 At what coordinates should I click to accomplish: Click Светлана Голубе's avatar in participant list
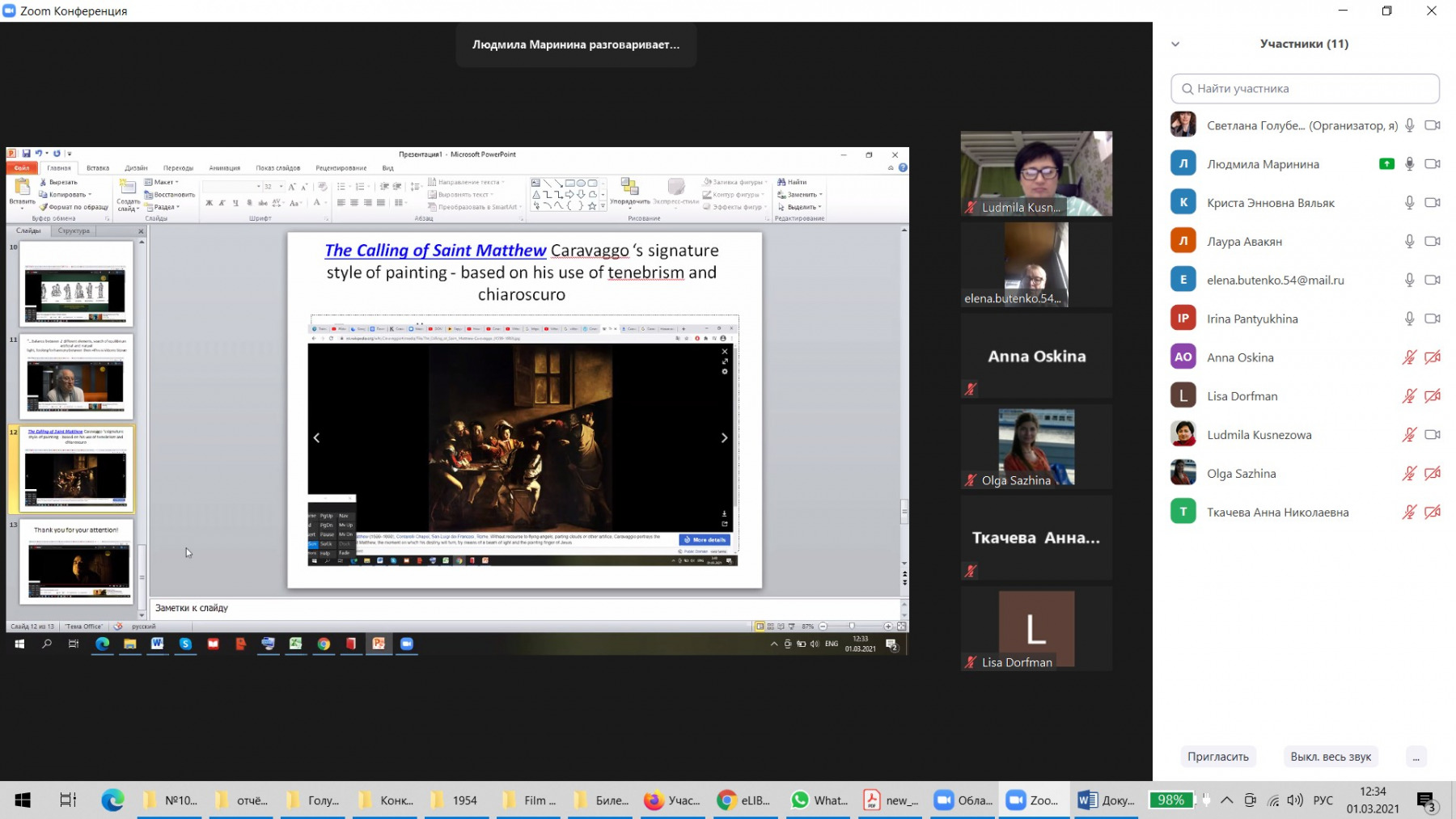pos(1183,125)
